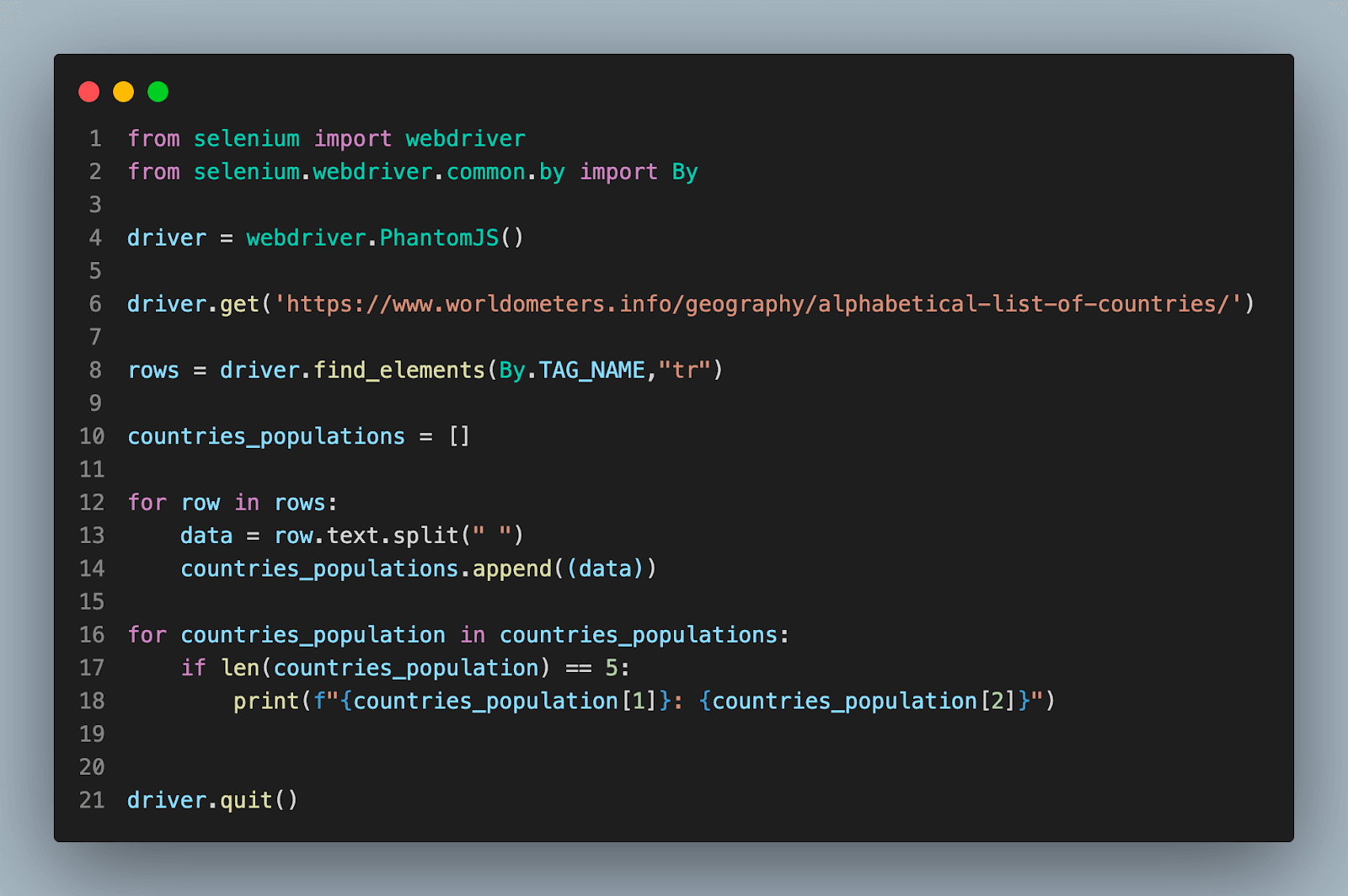Click the if condition on line 17
1348x896 pixels.
click(x=404, y=667)
